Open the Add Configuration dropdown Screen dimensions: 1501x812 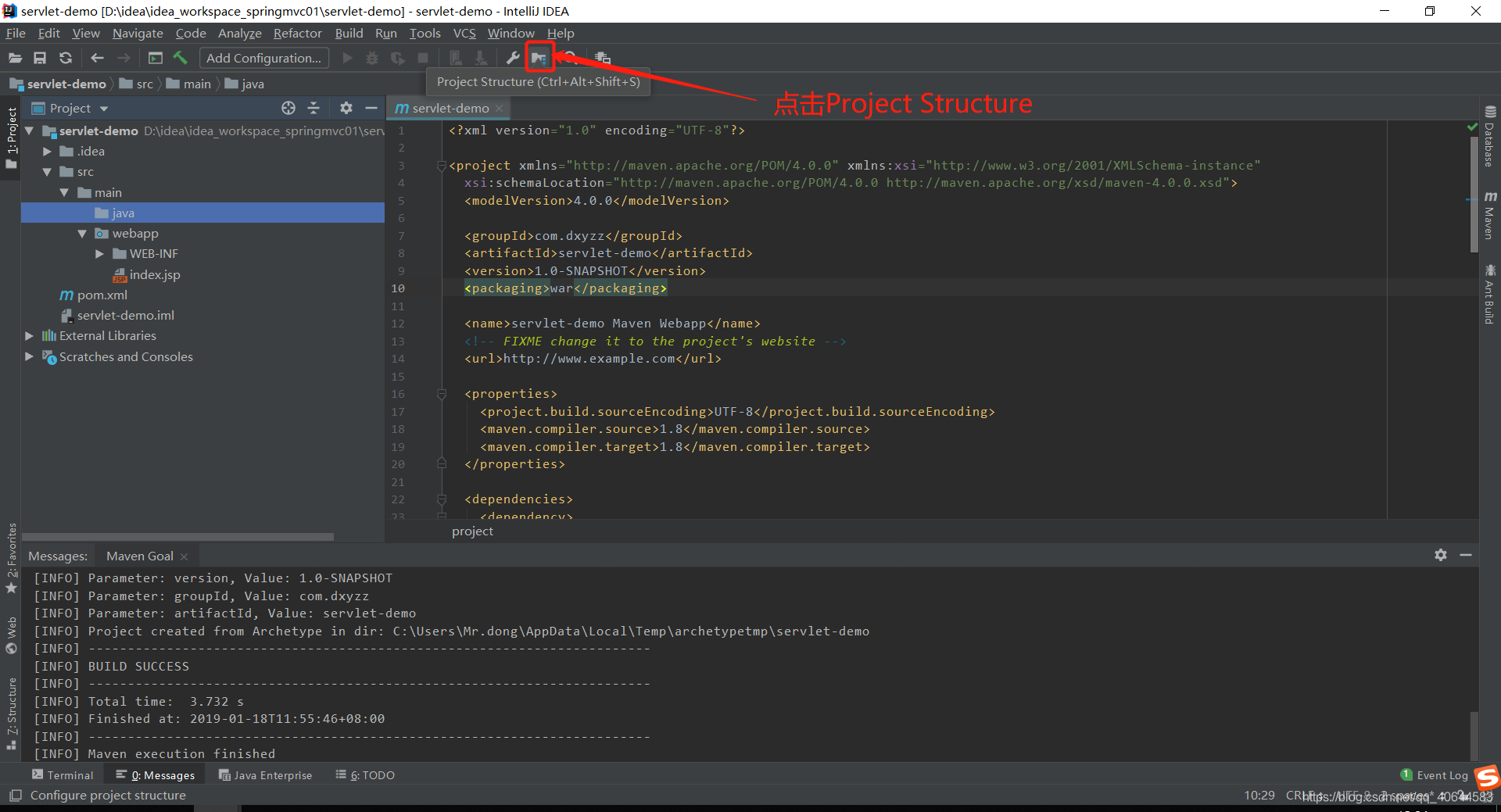tap(264, 58)
